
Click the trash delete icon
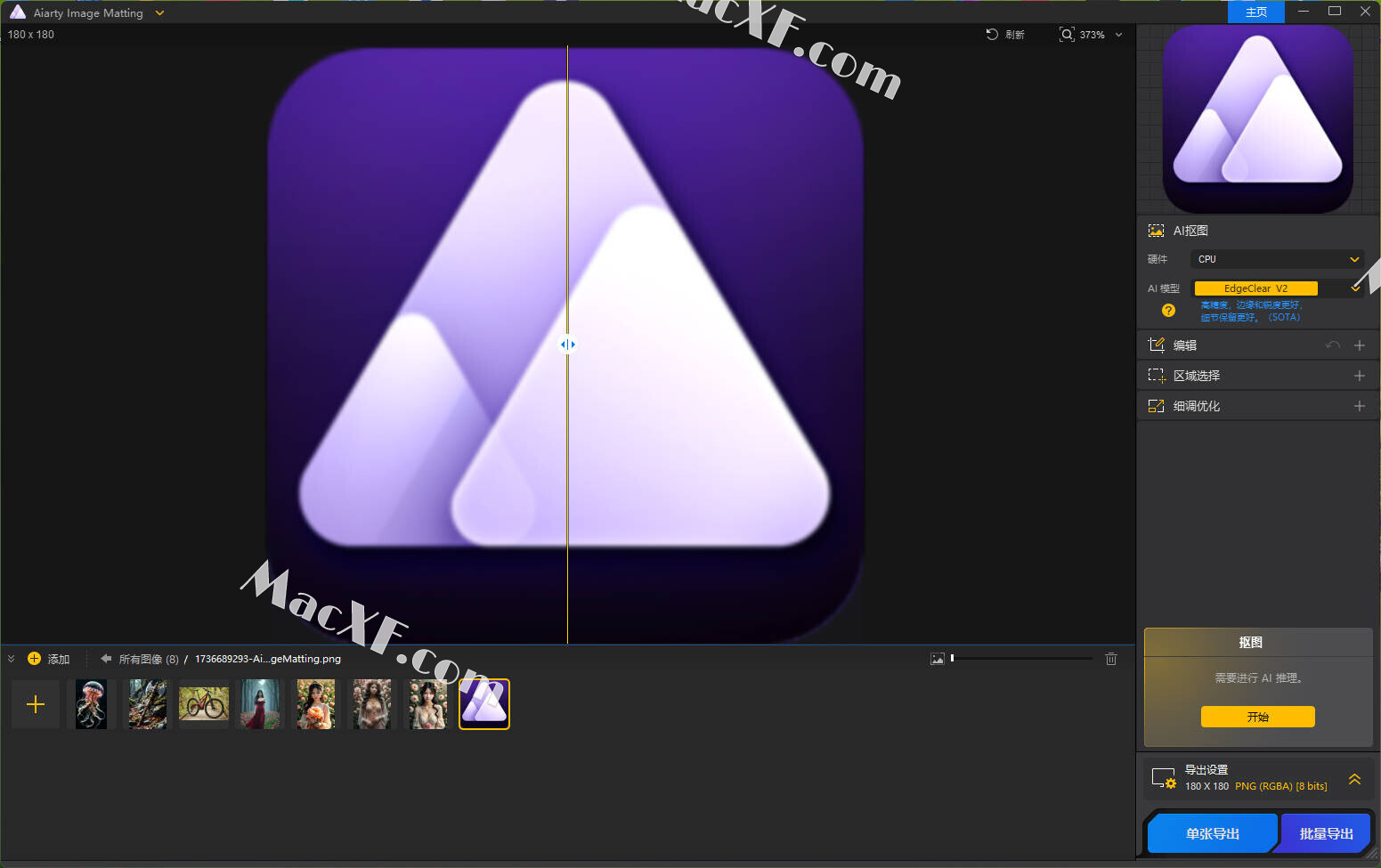coord(1111,659)
